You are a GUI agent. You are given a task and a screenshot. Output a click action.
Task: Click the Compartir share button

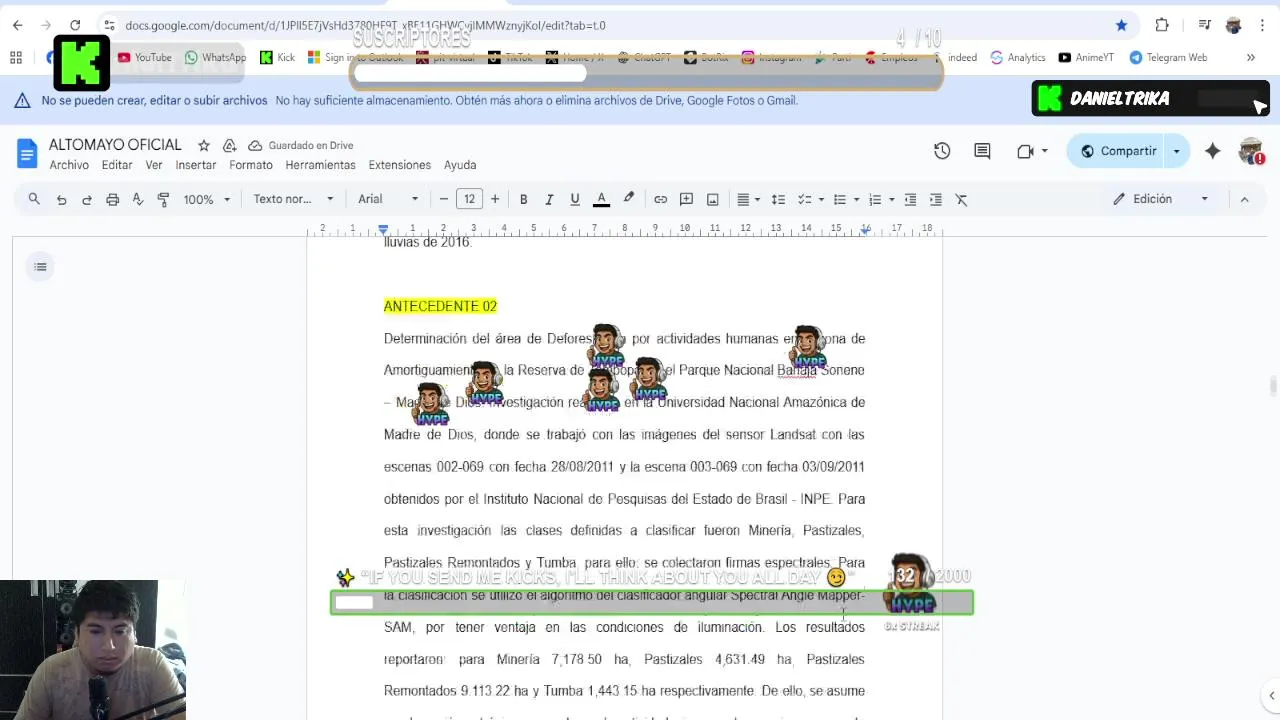[1118, 151]
